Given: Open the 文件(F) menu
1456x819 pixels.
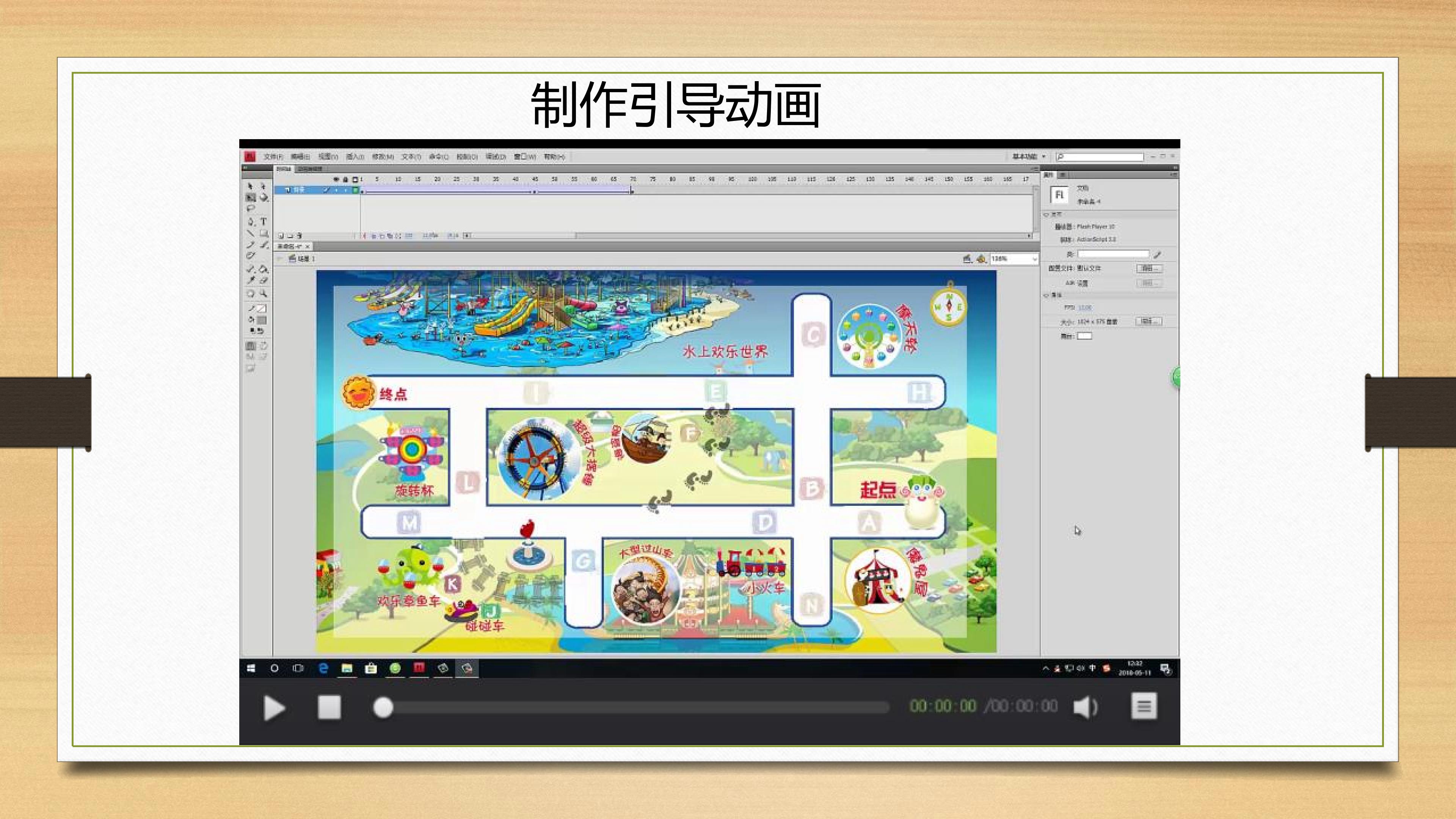Looking at the screenshot, I should tap(273, 157).
